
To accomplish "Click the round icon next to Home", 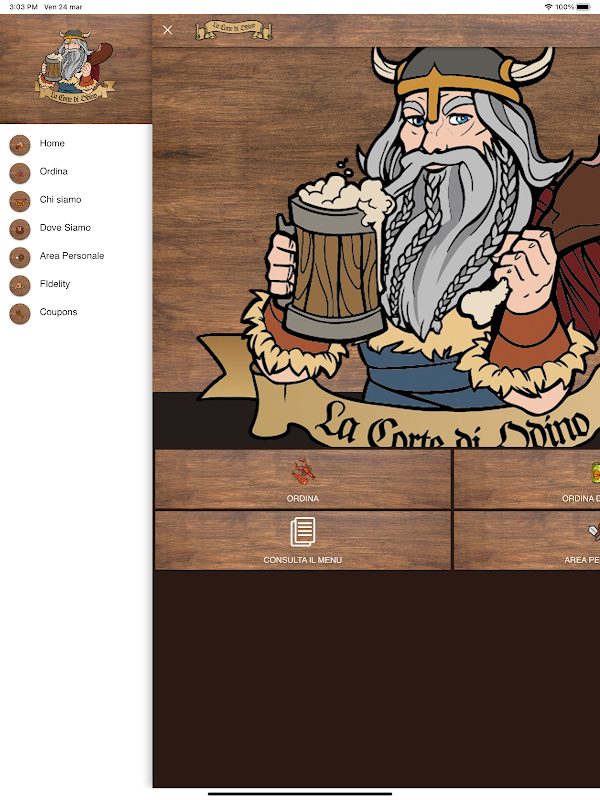I will (x=20, y=145).
